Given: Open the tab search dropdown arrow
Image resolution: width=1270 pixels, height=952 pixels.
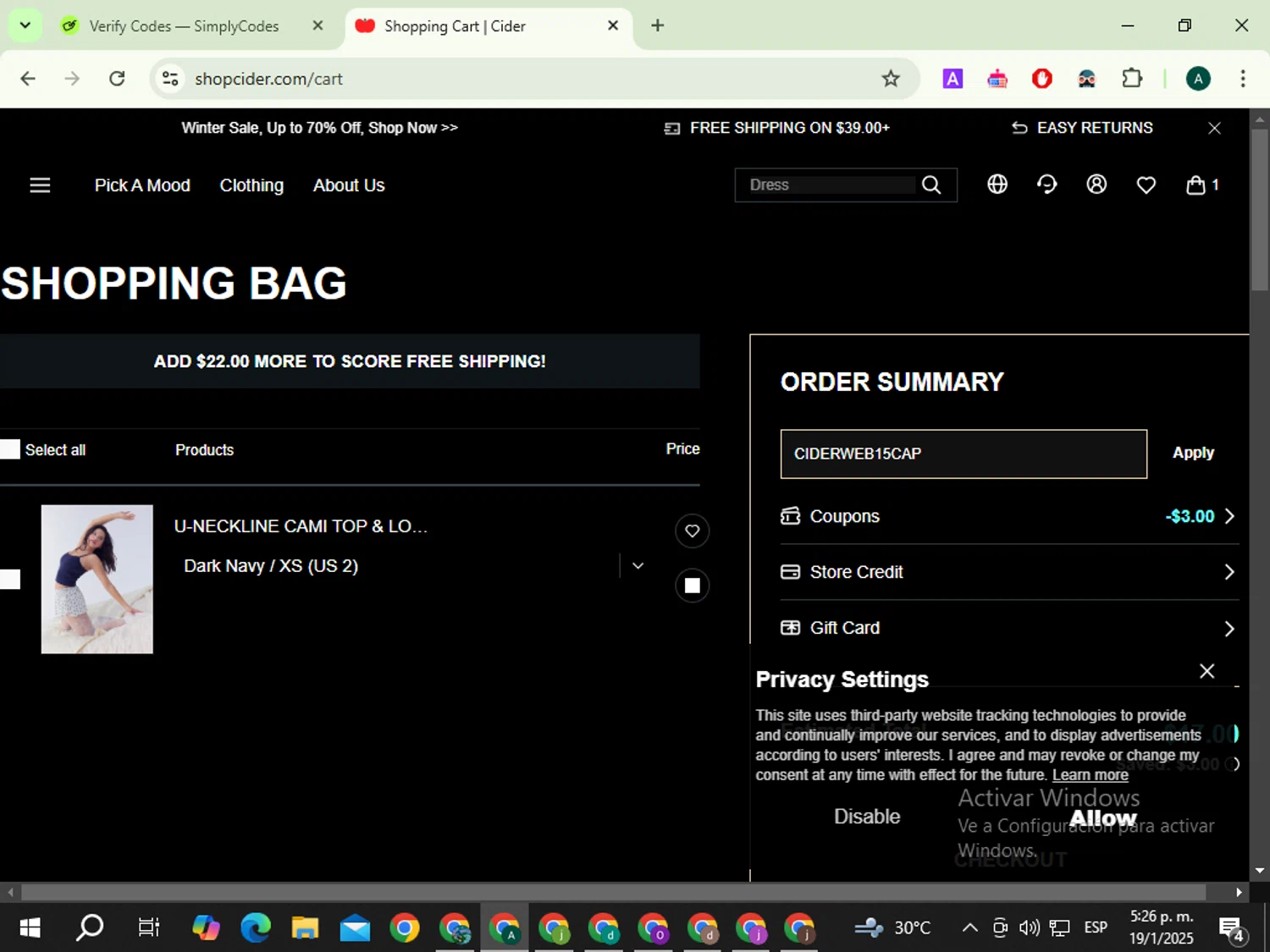Looking at the screenshot, I should (x=25, y=25).
